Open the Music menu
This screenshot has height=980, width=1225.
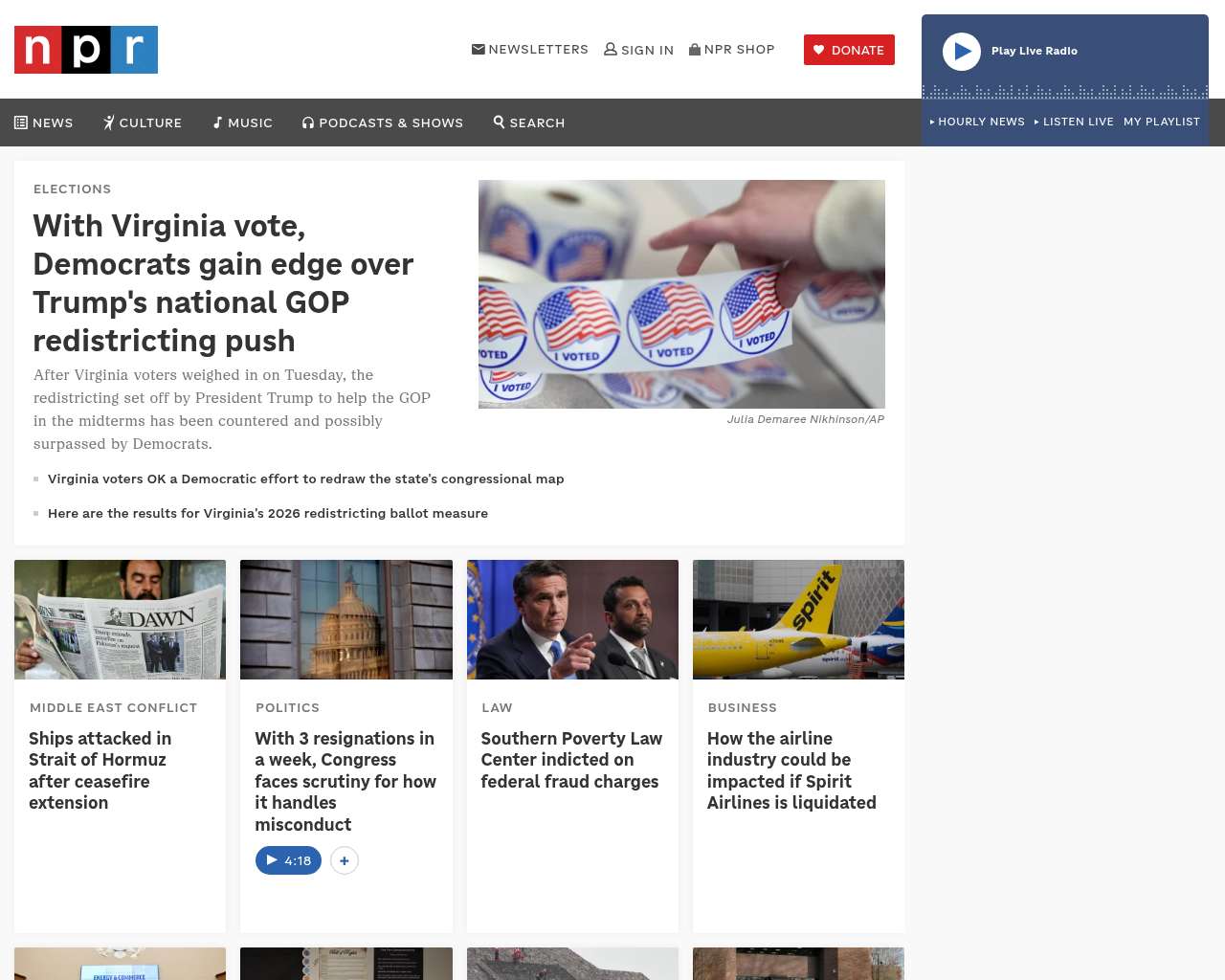tap(243, 122)
